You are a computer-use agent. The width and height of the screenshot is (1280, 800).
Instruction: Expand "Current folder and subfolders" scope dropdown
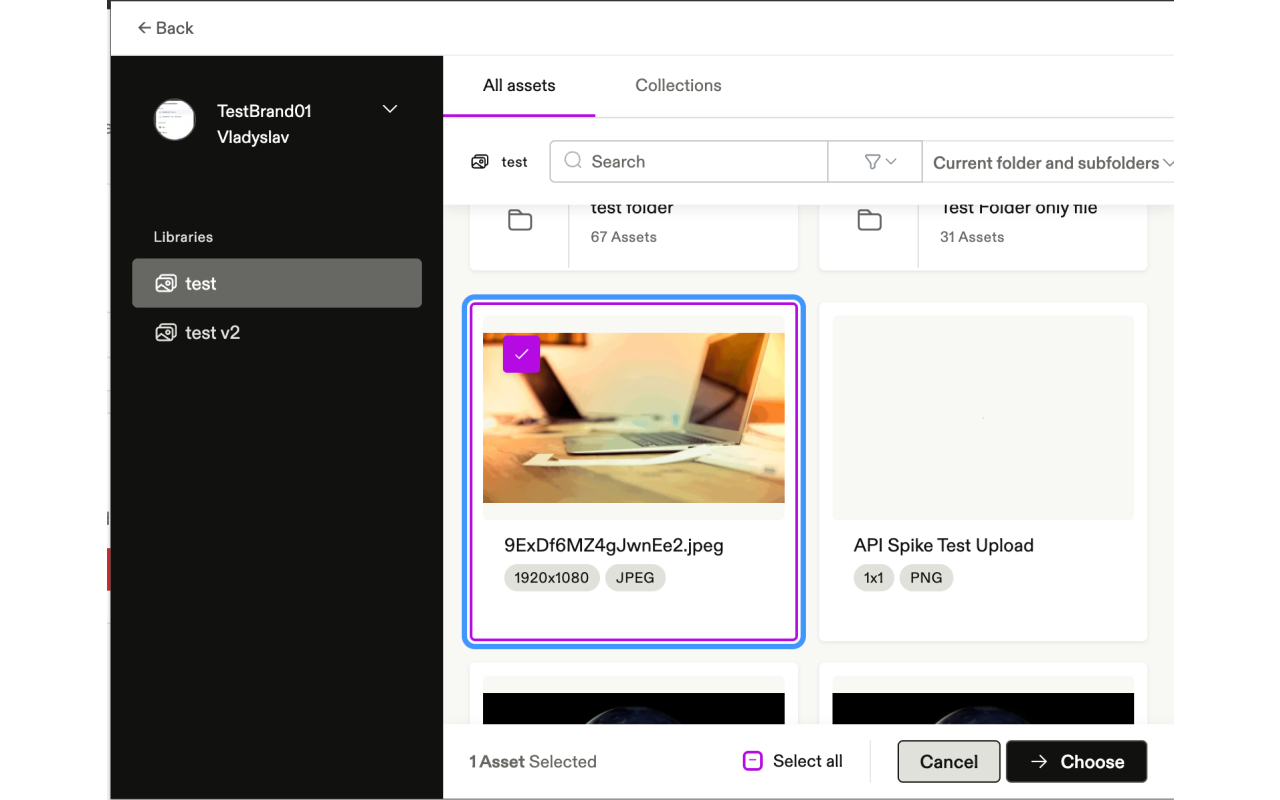(x=1053, y=163)
